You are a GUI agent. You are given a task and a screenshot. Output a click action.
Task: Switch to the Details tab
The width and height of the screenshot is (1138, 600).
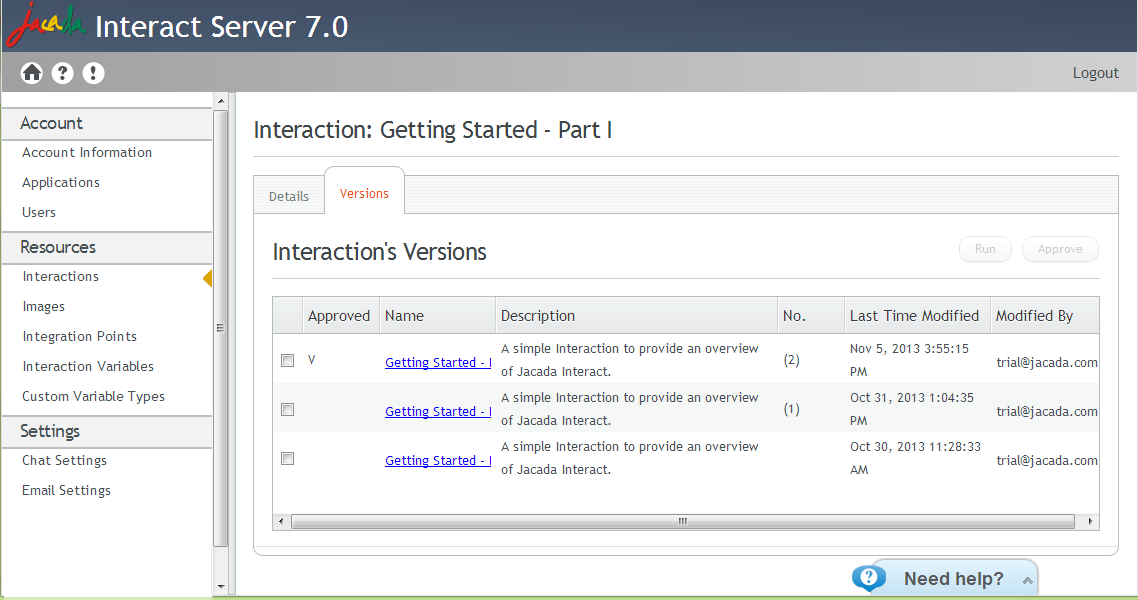point(289,197)
